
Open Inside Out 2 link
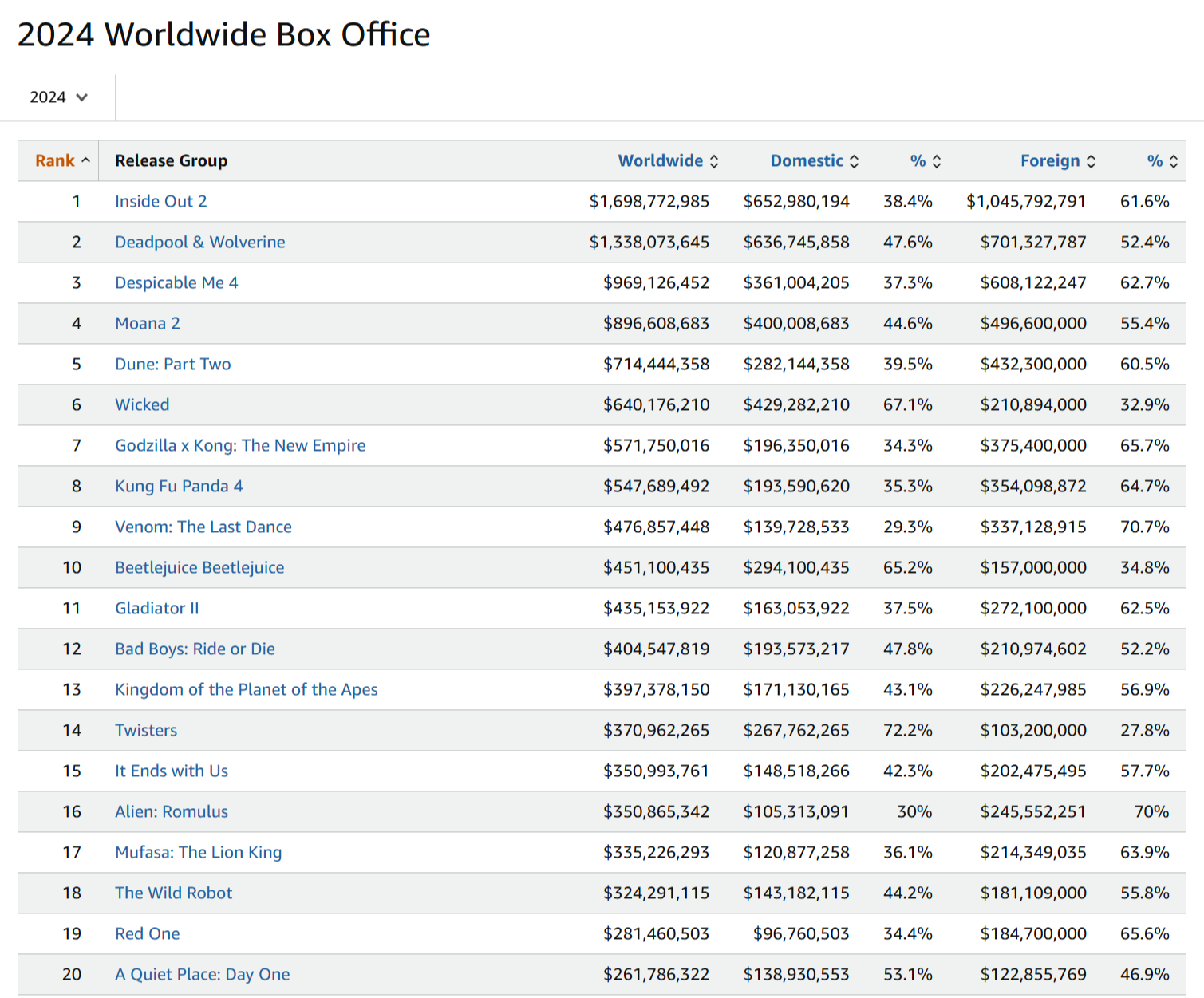tap(161, 201)
